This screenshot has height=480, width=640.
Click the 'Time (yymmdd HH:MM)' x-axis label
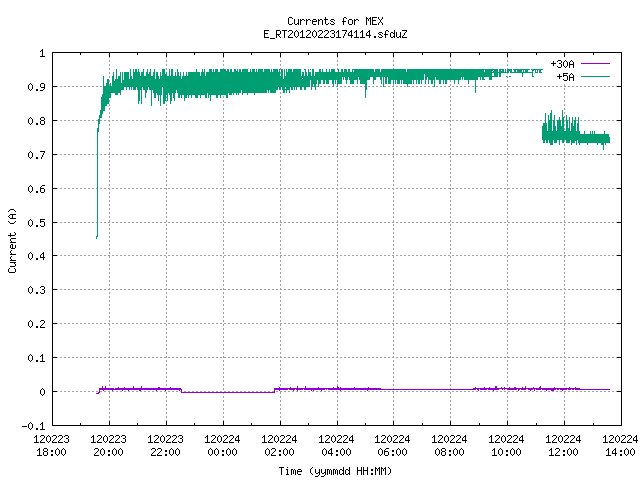[335, 471]
